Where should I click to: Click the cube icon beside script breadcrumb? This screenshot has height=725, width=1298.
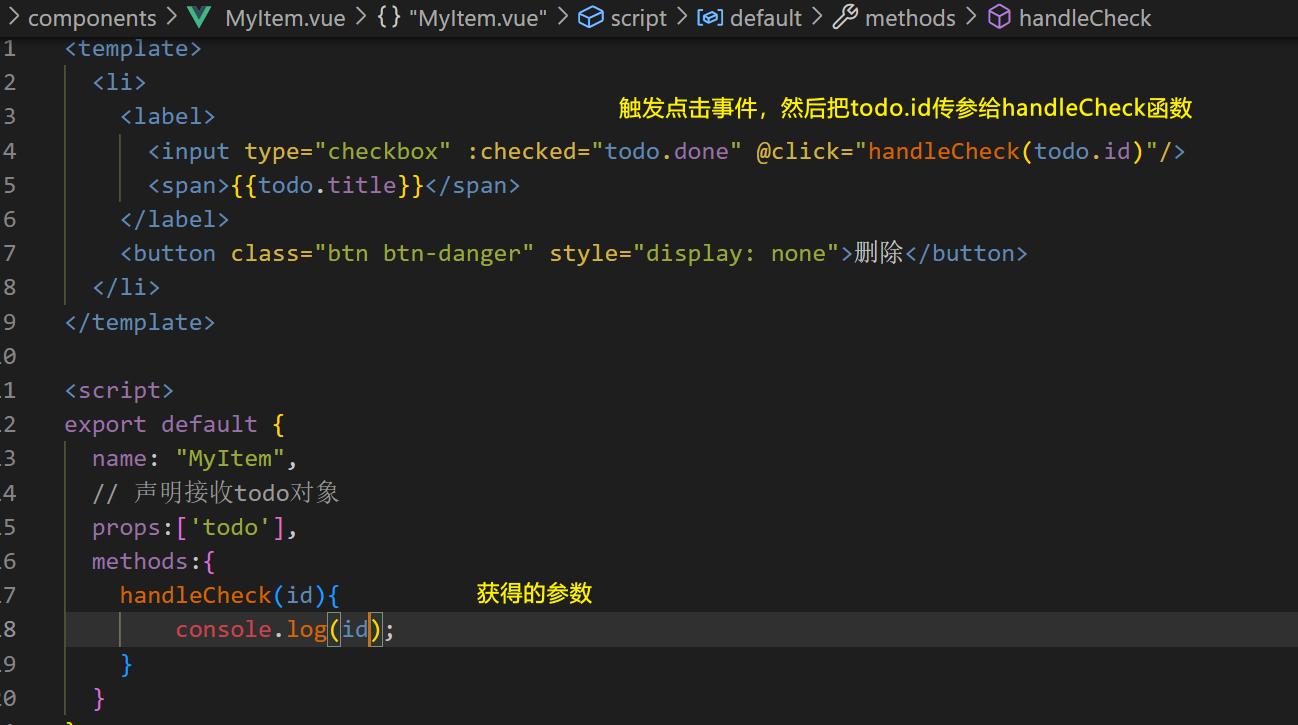[591, 18]
